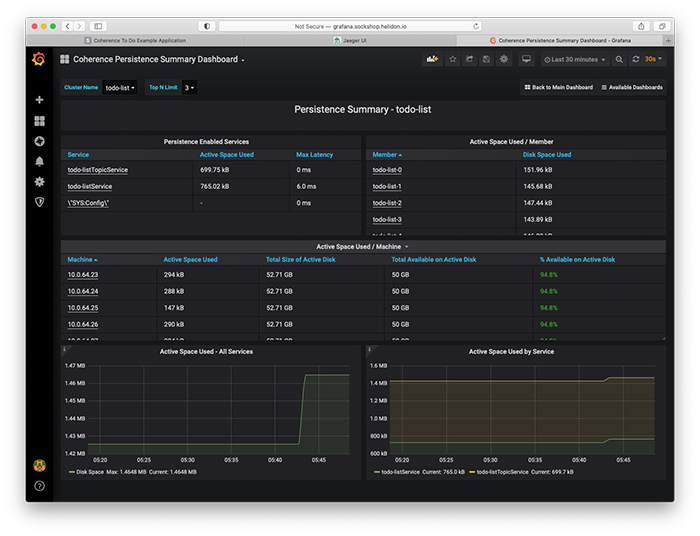Image resolution: width=700 pixels, height=536 pixels.
Task: Click the Safari privacy shield icon
Action: point(207,26)
